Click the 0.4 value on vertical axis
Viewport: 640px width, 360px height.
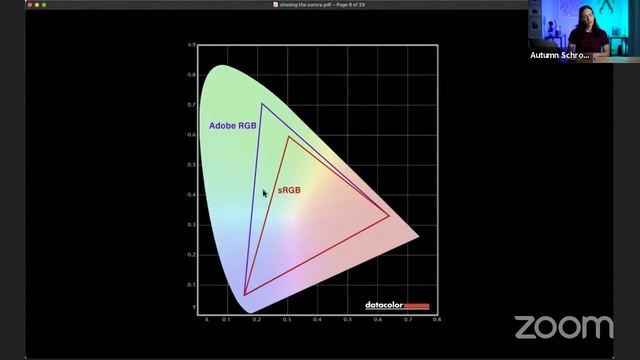191,195
